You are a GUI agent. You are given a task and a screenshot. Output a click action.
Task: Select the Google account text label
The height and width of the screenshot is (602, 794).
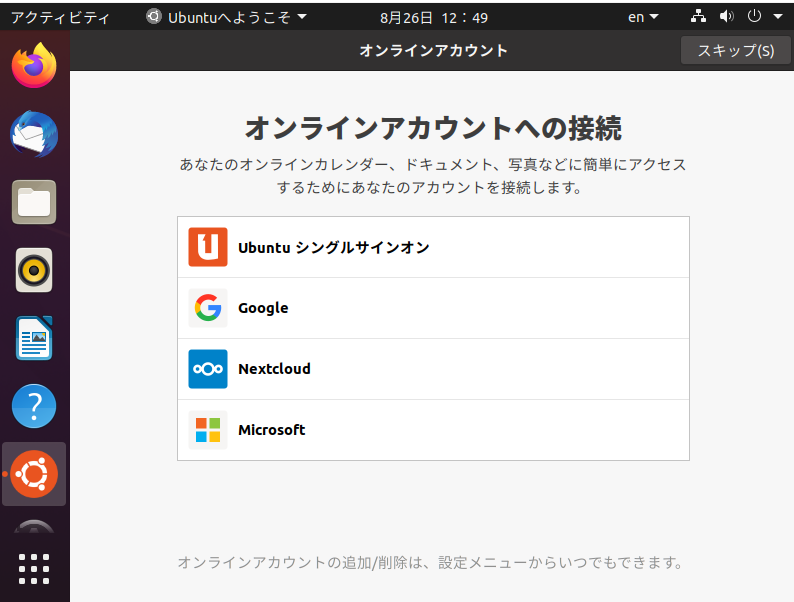[x=263, y=308]
